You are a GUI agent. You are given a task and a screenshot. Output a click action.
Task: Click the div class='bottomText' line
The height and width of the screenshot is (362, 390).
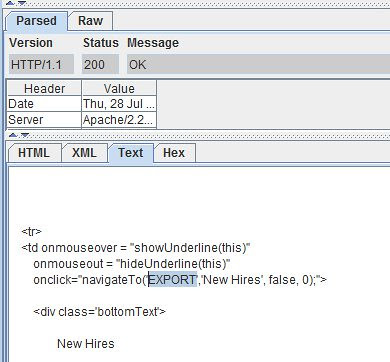click(x=99, y=312)
